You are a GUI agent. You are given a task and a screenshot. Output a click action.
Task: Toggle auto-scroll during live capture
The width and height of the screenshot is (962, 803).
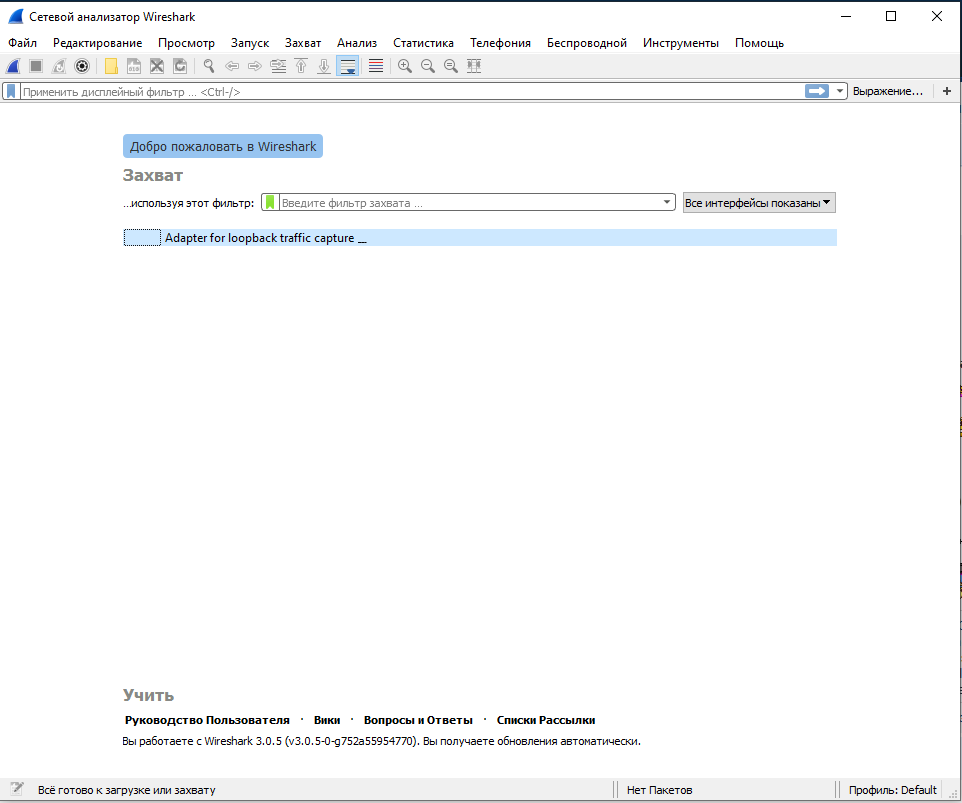coord(347,66)
